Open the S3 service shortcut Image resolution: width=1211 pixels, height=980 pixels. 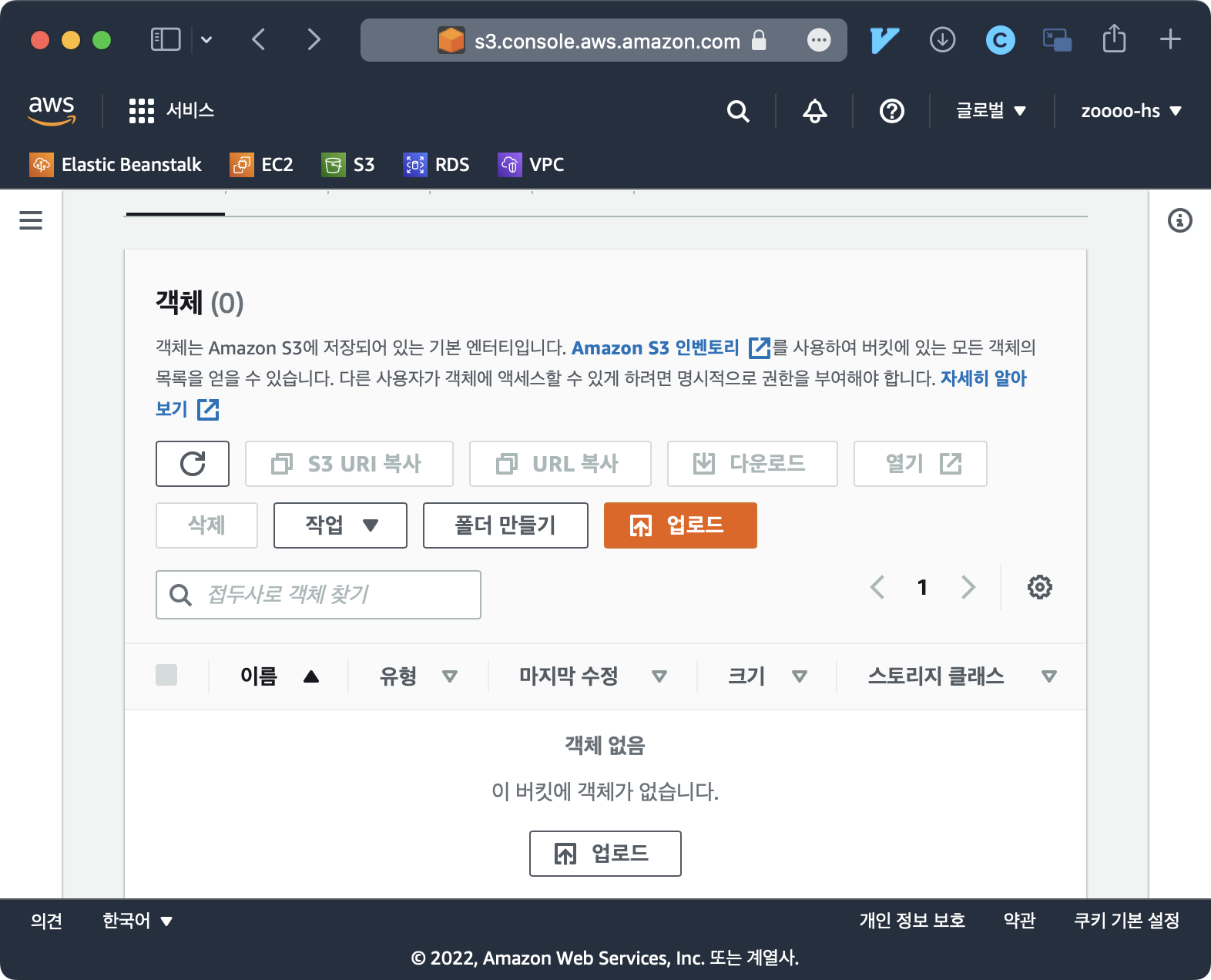348,165
